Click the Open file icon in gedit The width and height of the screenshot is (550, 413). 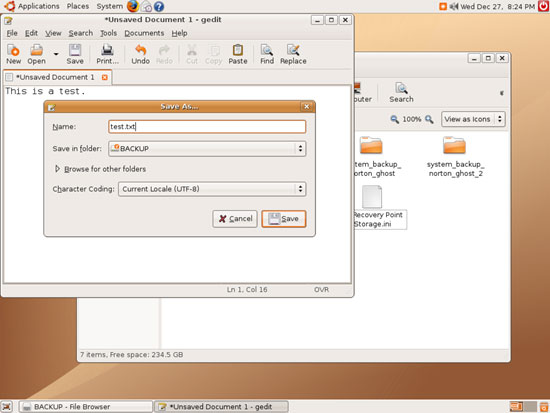36,54
